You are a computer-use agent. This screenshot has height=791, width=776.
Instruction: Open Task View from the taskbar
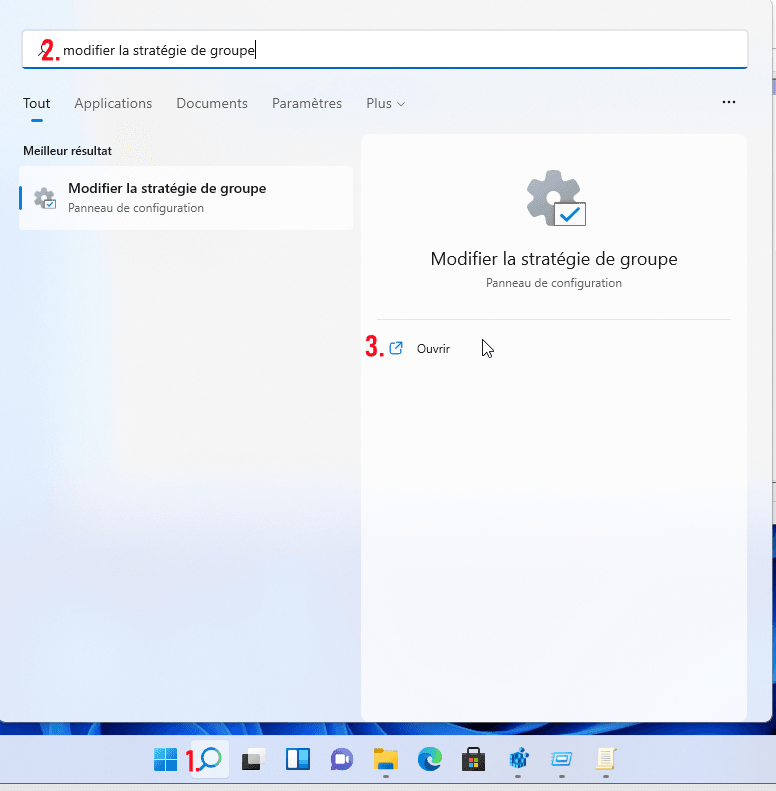coord(254,759)
